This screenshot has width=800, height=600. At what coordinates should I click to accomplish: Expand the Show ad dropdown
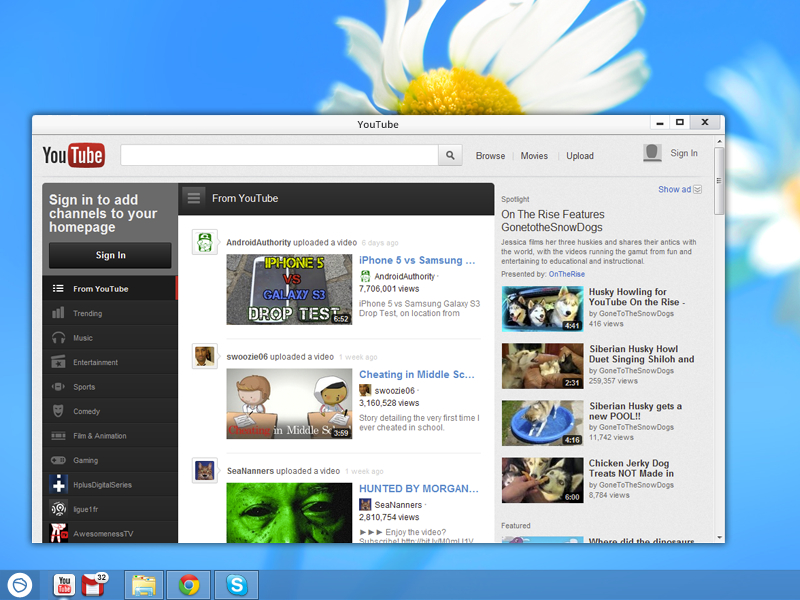pos(680,189)
